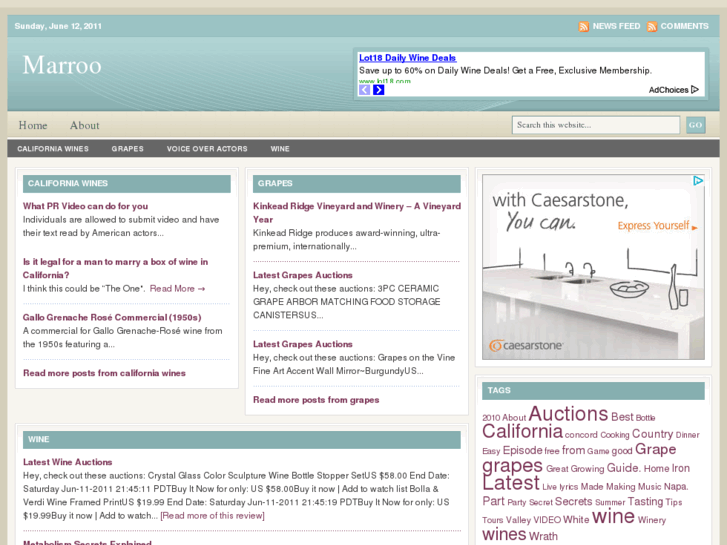Click the Caesarstone advertisement image
Screen dimensions: 727x545
pos(593,267)
